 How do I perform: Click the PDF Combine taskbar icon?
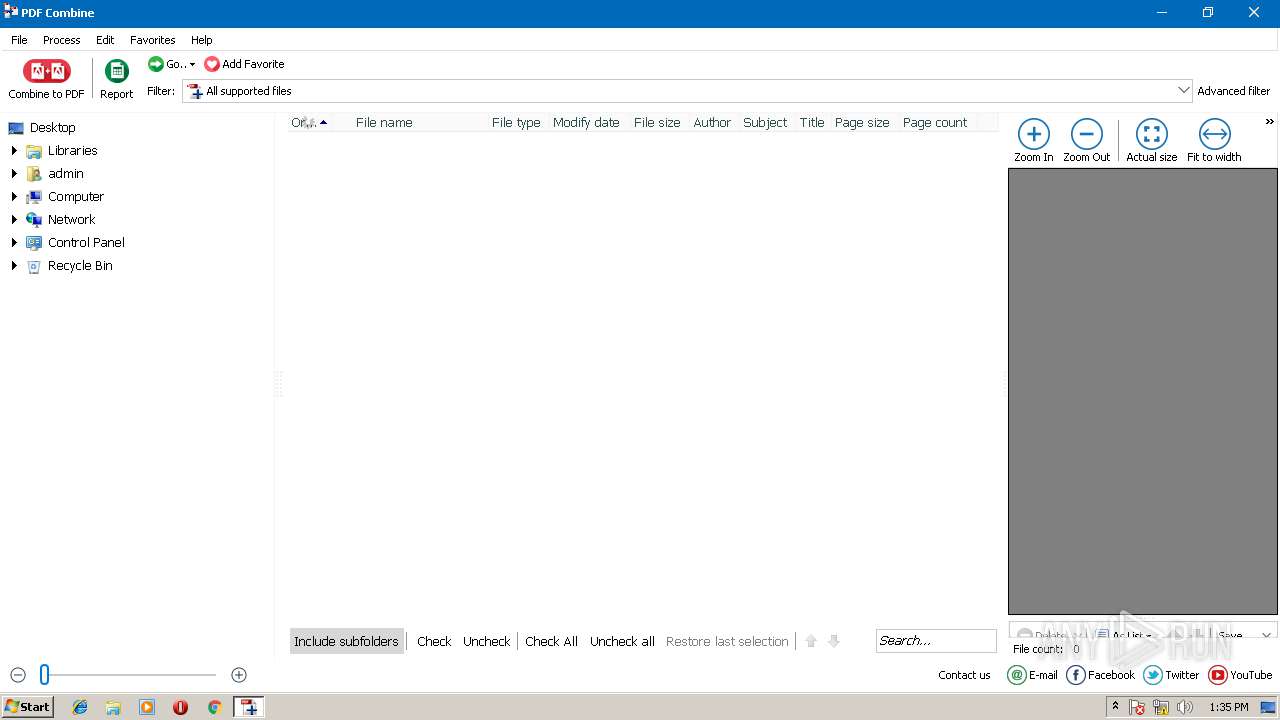click(x=249, y=707)
